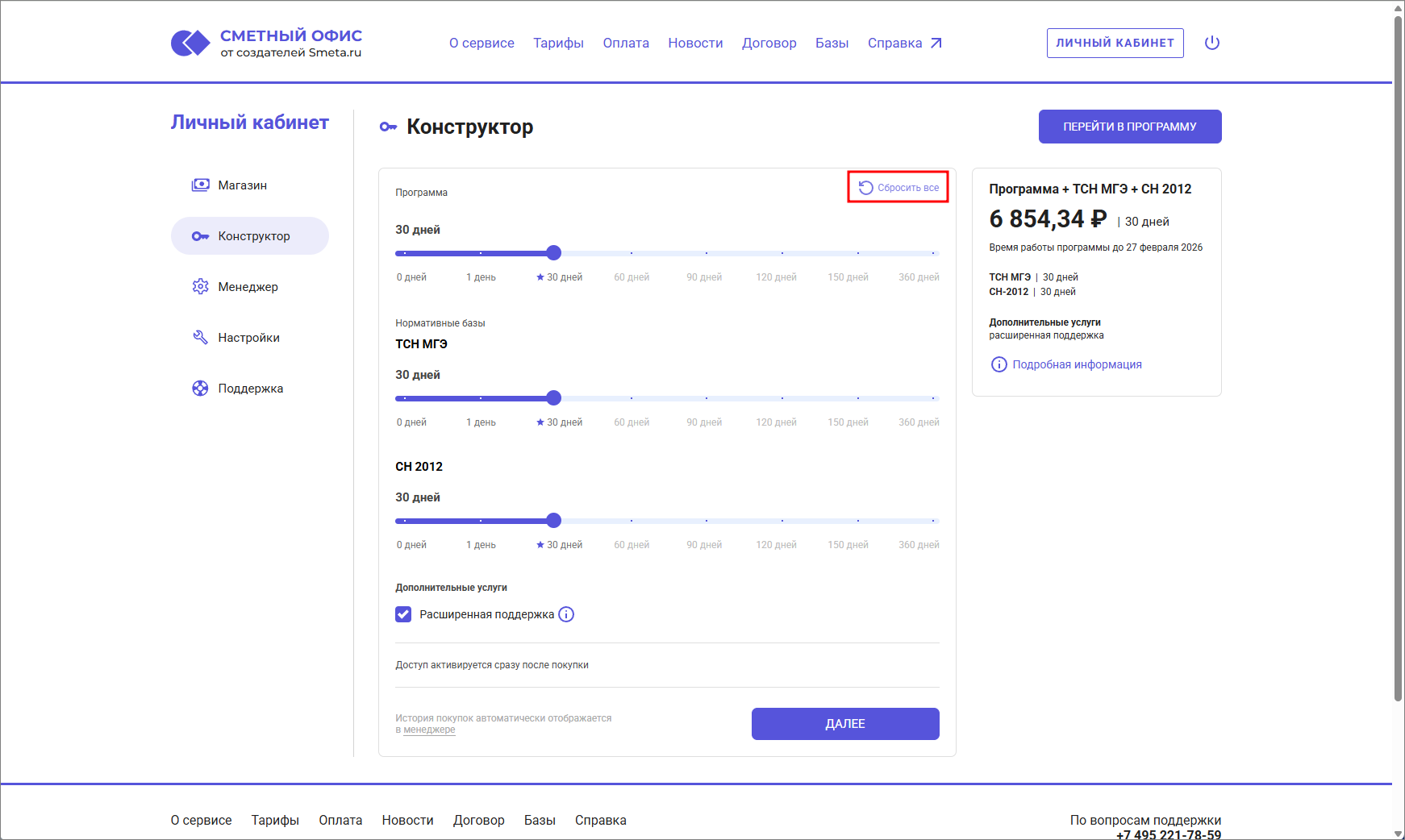Click the Сметный офис logo

[266, 42]
